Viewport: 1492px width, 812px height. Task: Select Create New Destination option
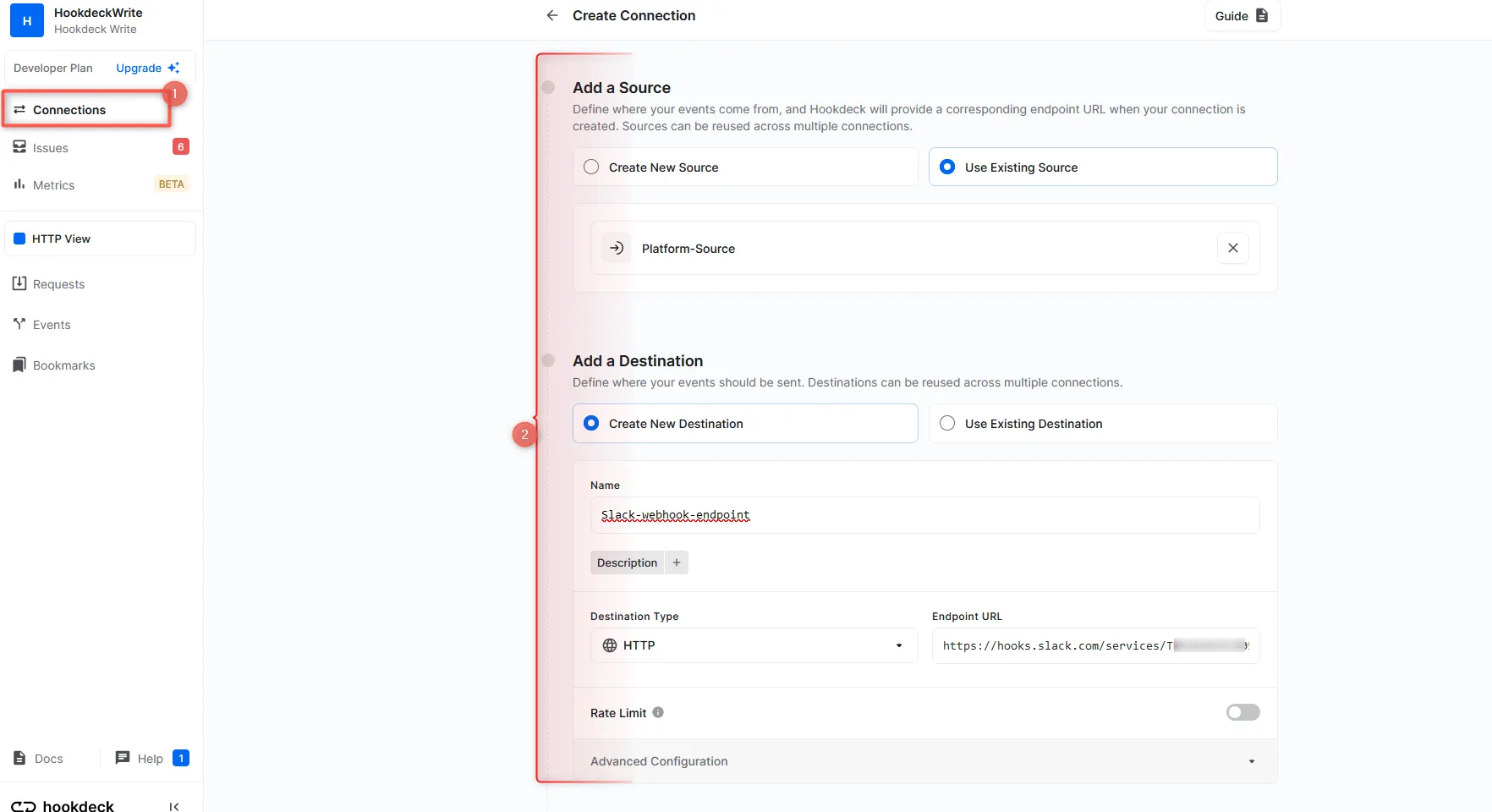[x=745, y=424]
